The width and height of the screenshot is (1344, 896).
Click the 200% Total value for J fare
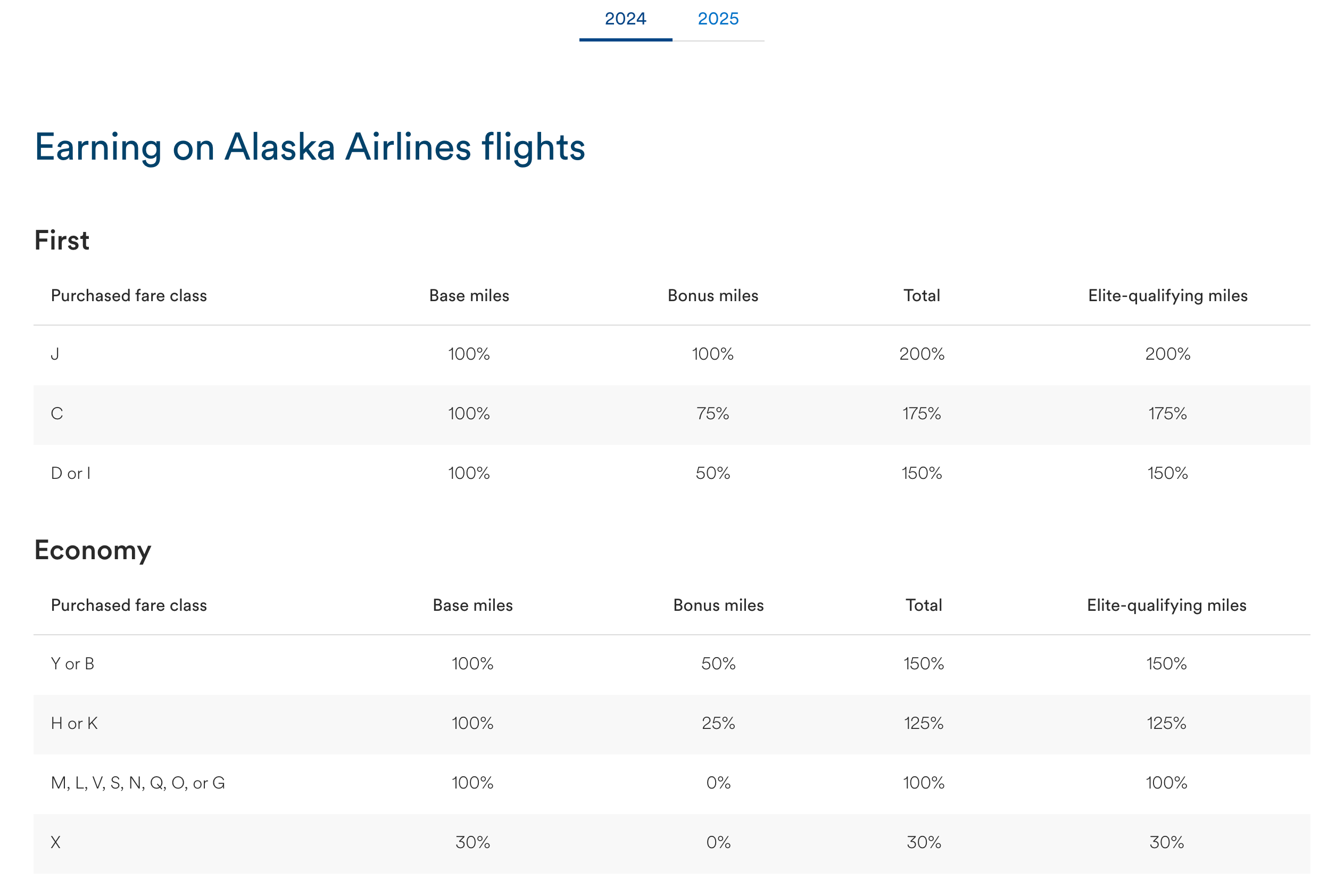[922, 354]
